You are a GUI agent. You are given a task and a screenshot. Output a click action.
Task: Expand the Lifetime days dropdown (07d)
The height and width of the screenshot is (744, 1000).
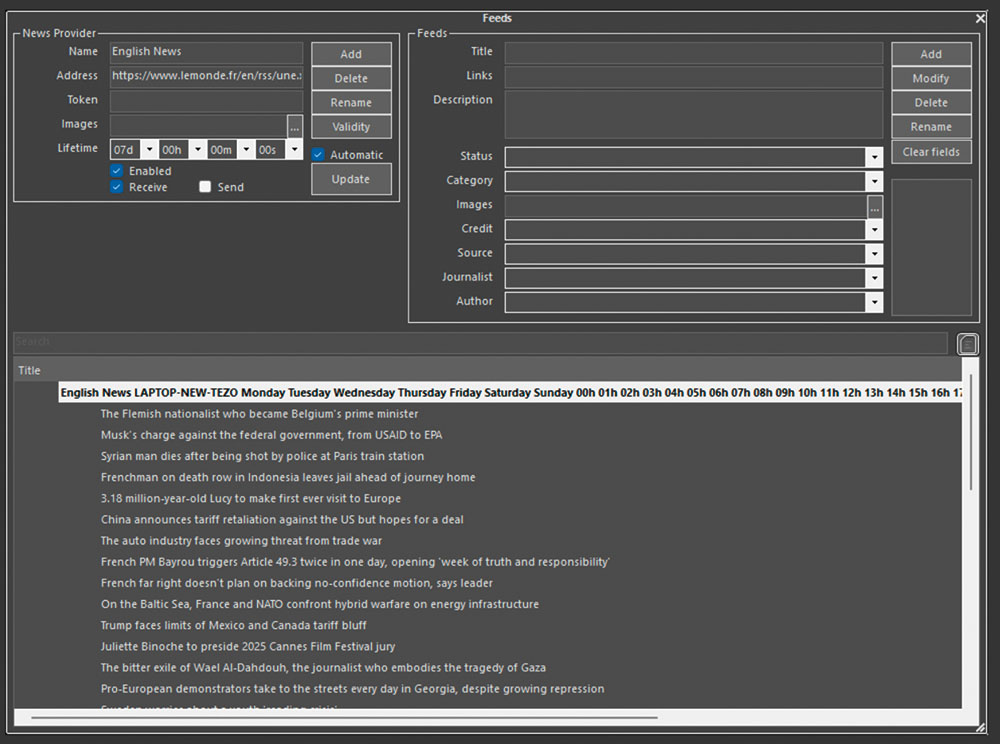pos(149,150)
